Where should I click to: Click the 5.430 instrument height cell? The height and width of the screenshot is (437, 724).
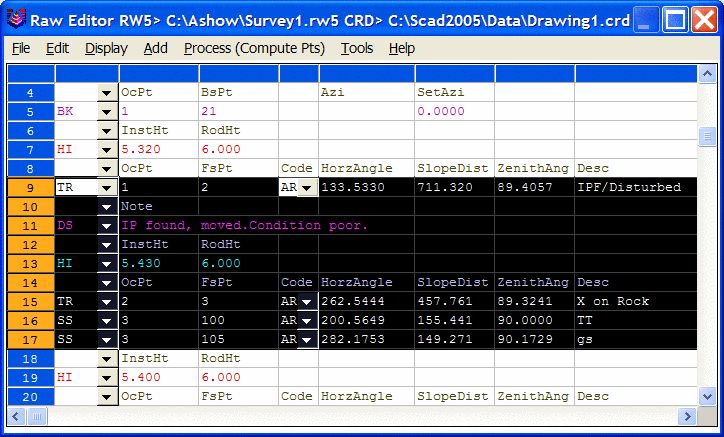click(x=159, y=263)
